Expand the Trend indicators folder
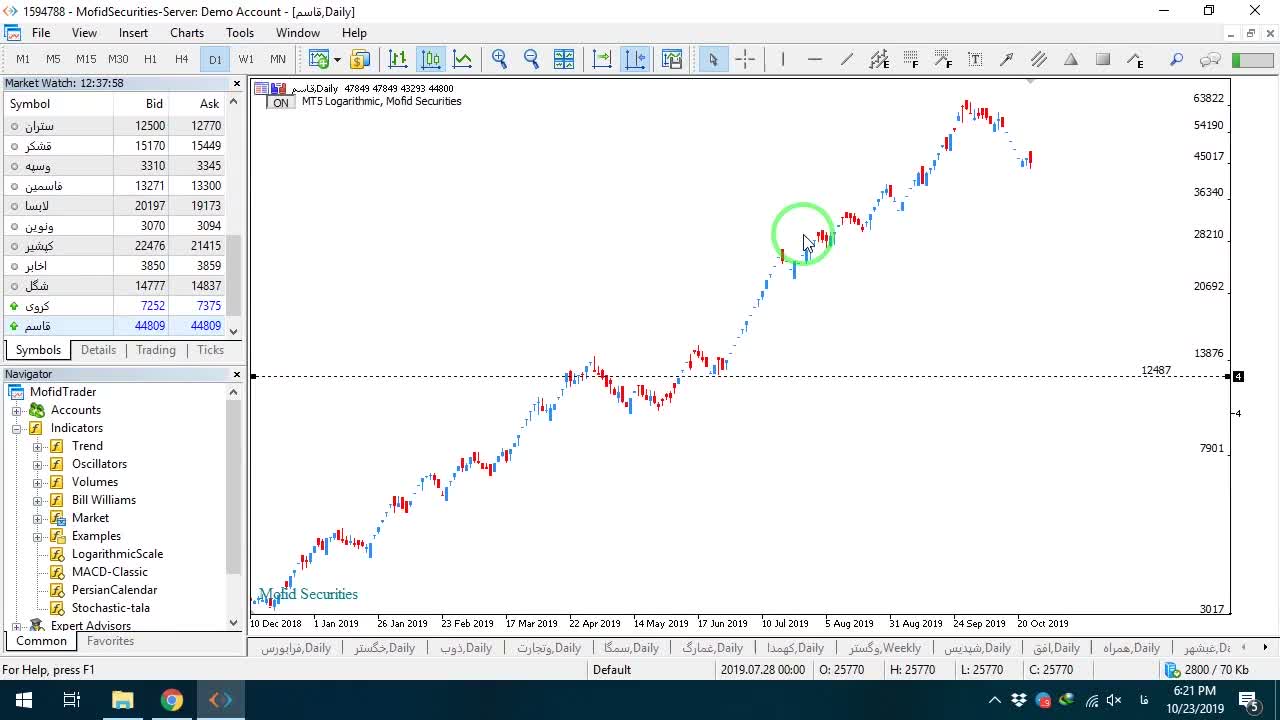The height and width of the screenshot is (720, 1280). (x=38, y=446)
